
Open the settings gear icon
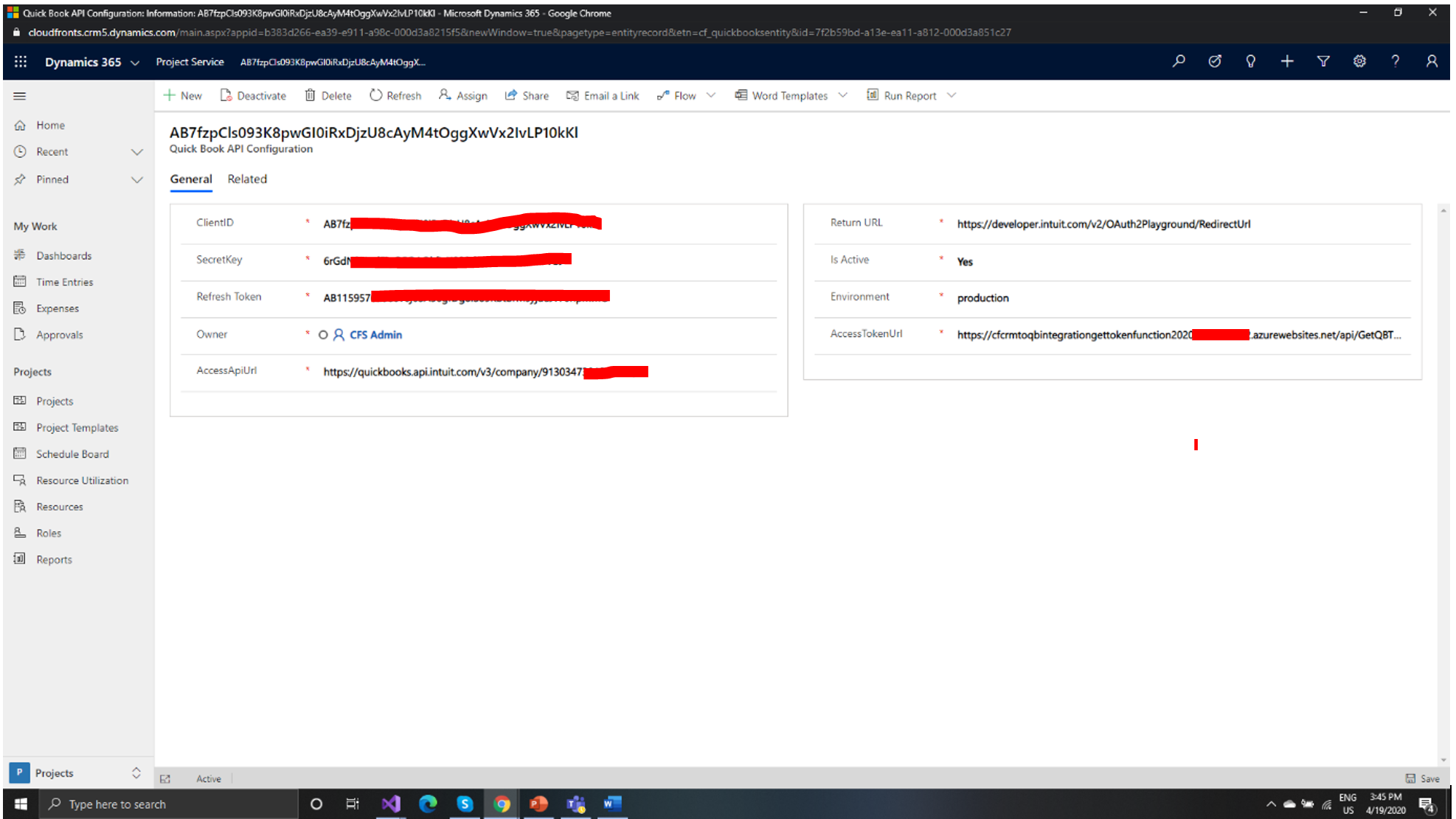(x=1359, y=61)
